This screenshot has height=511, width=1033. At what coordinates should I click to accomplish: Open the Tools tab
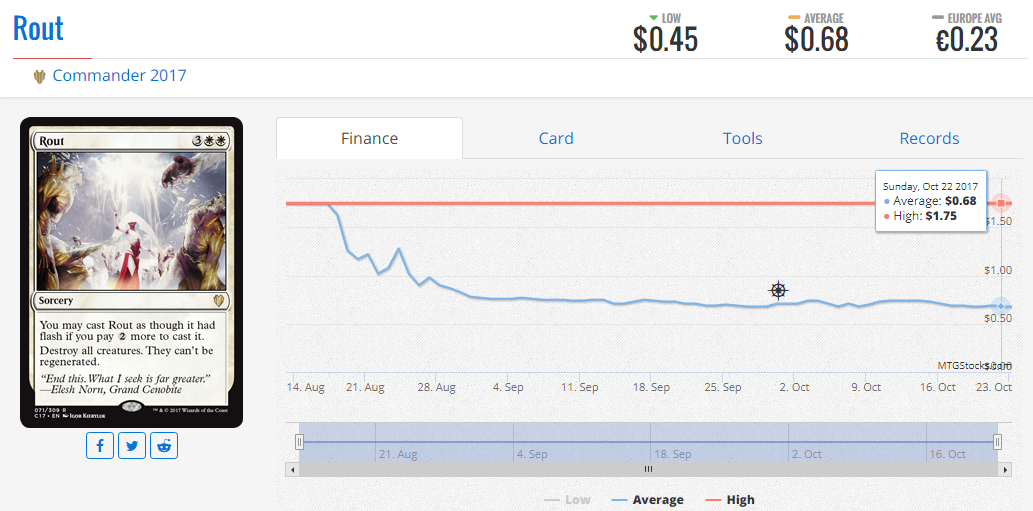742,138
